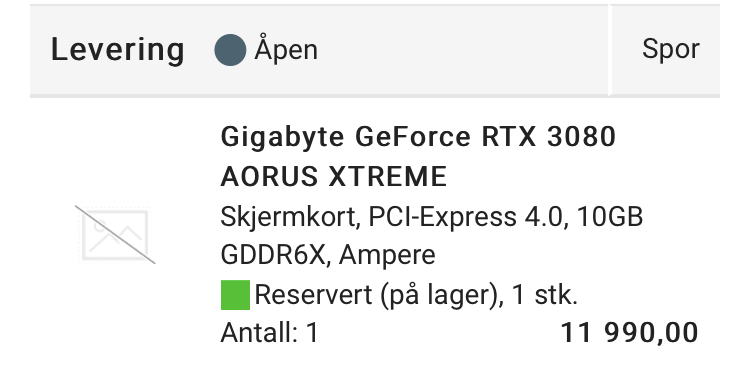Click the Åpen status circle icon
Image resolution: width=750 pixels, height=377 pixels.
230,50
